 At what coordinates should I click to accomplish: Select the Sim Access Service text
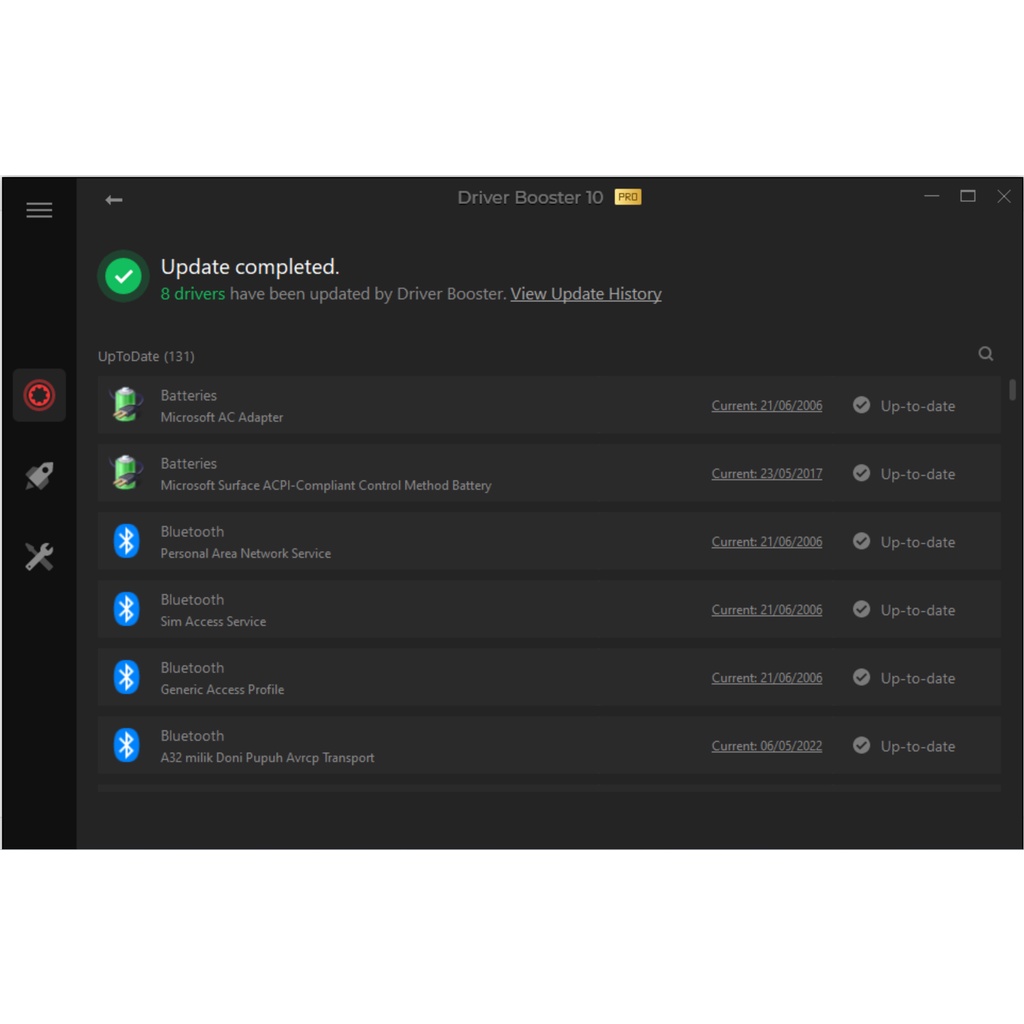[213, 622]
